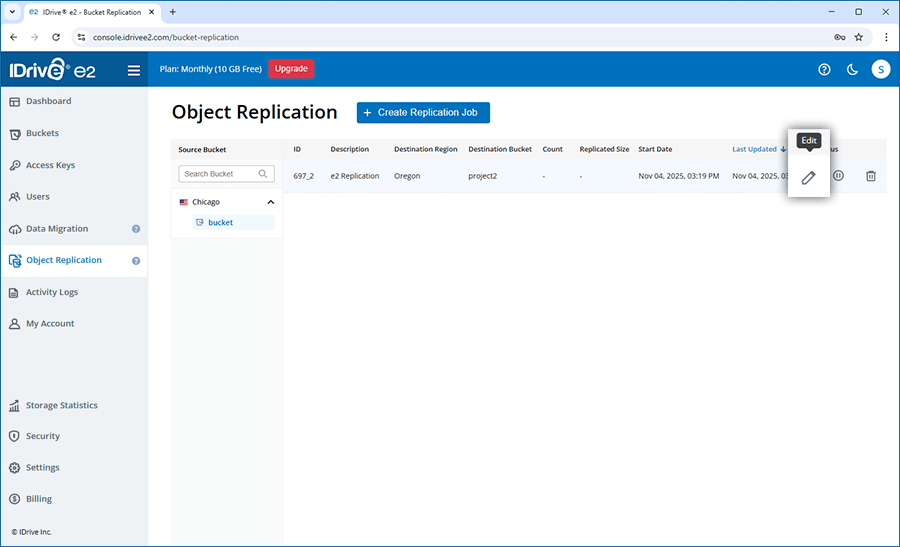The height and width of the screenshot is (547, 900).
Task: Select the bucket under Chicago
Action: pyautogui.click(x=220, y=222)
